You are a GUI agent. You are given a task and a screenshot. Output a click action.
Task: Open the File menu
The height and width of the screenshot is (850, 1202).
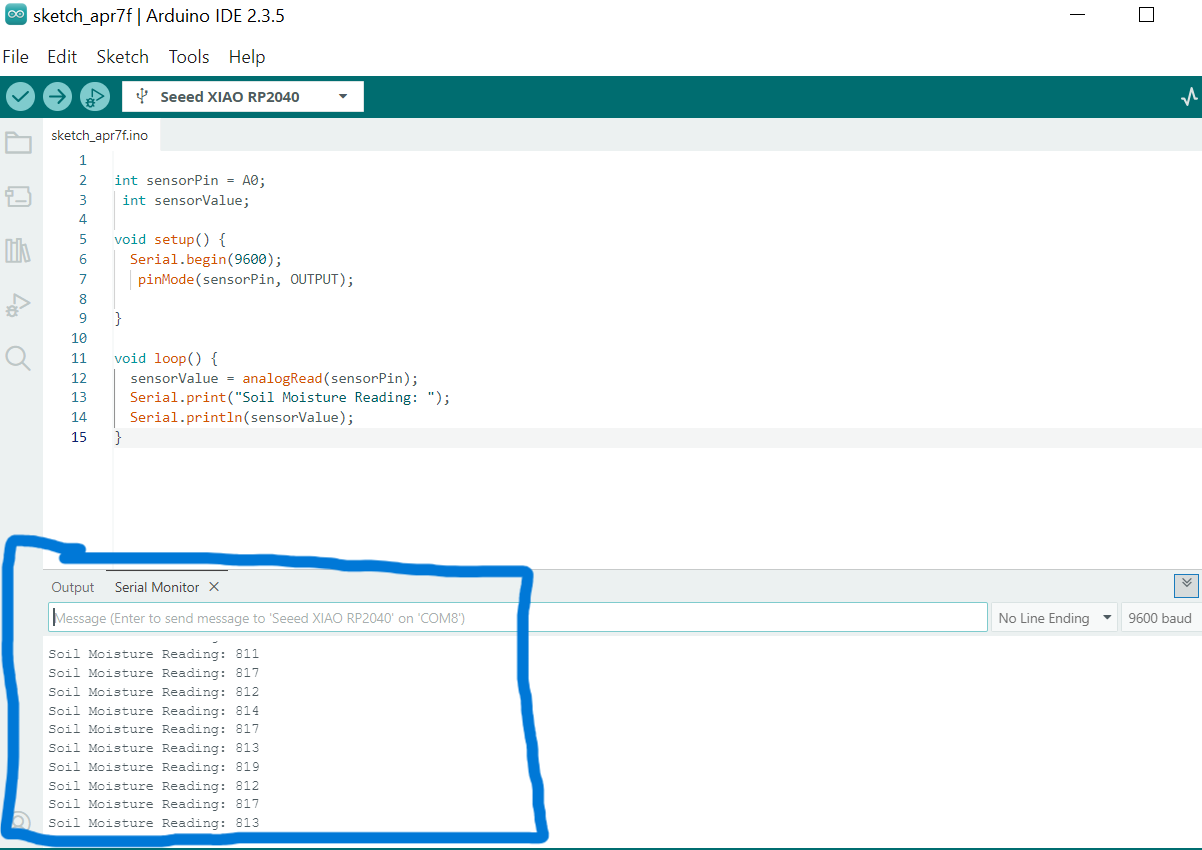click(x=15, y=57)
